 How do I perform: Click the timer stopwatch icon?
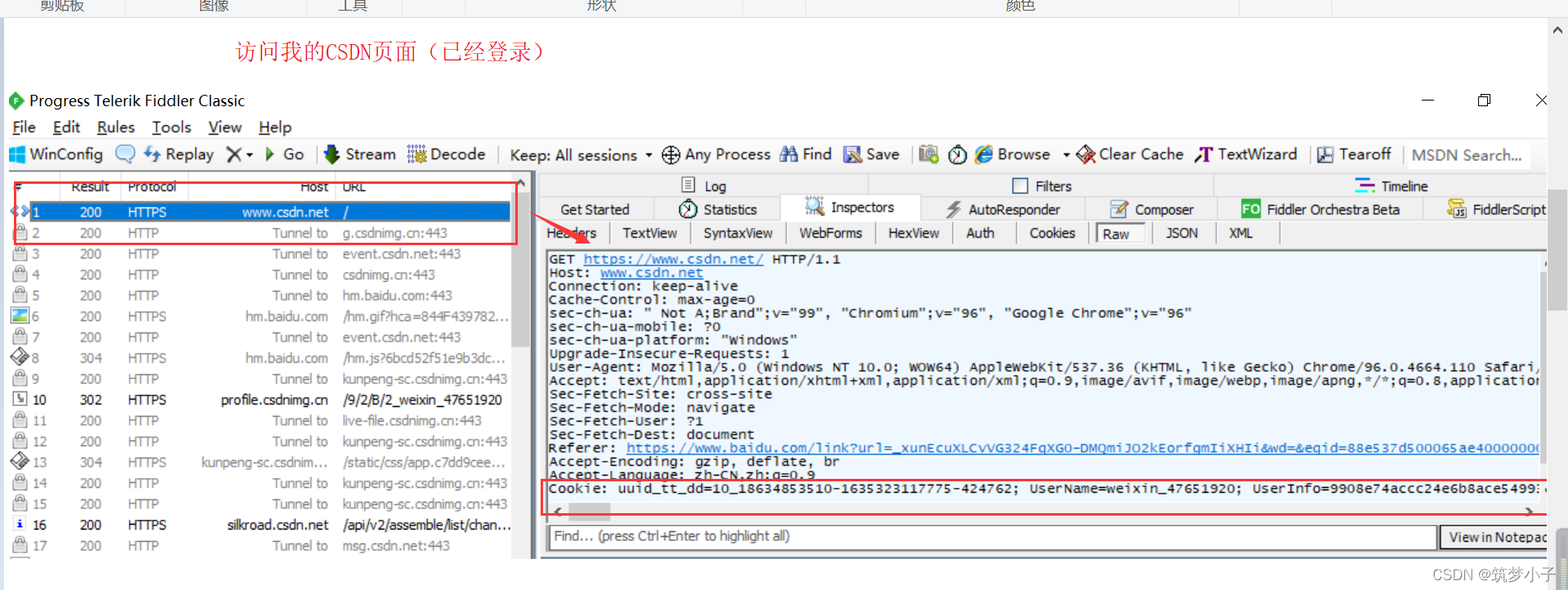pyautogui.click(x=957, y=154)
